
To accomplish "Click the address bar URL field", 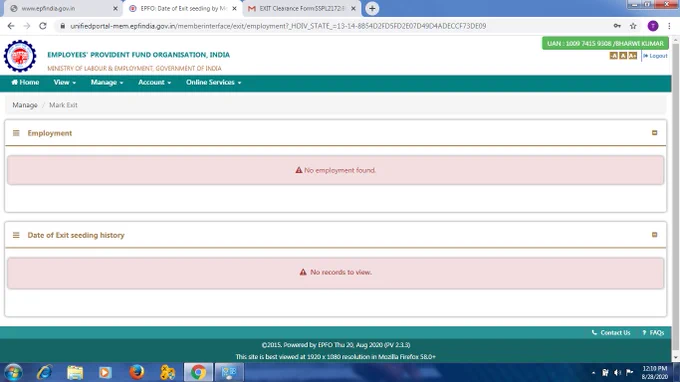I will point(278,26).
